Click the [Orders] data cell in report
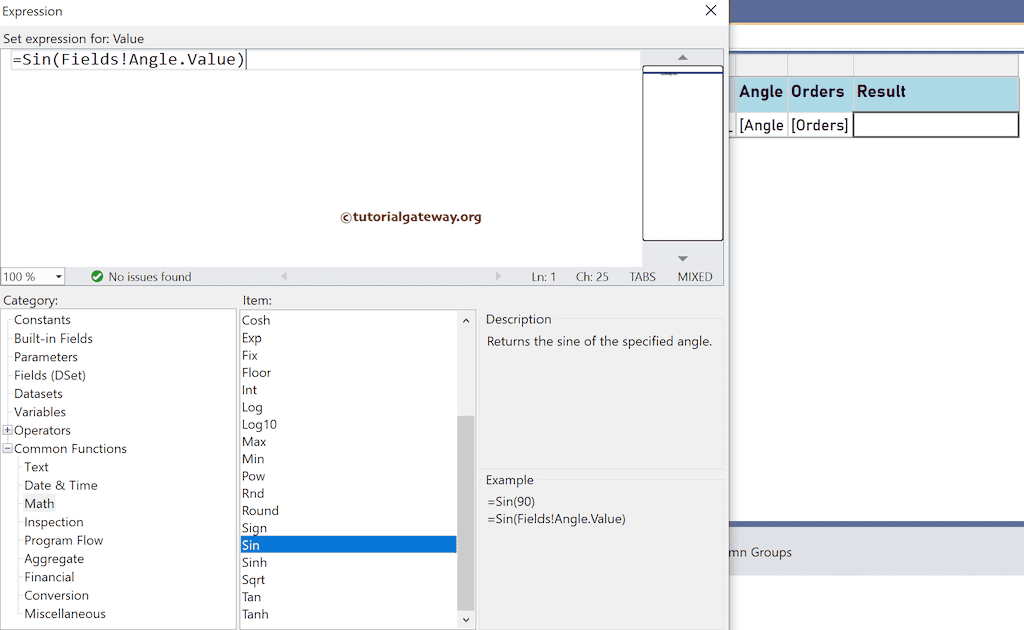 (820, 125)
